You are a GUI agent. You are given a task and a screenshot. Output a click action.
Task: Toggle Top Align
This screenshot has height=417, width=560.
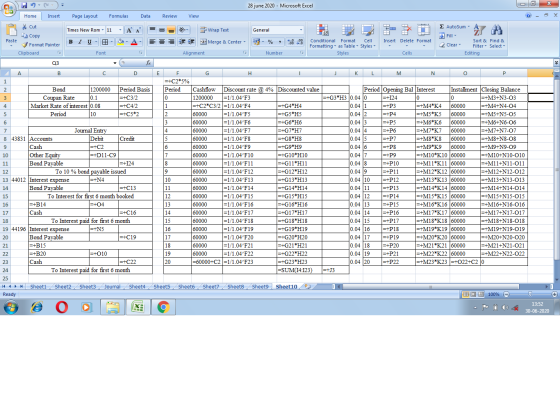(152, 30)
